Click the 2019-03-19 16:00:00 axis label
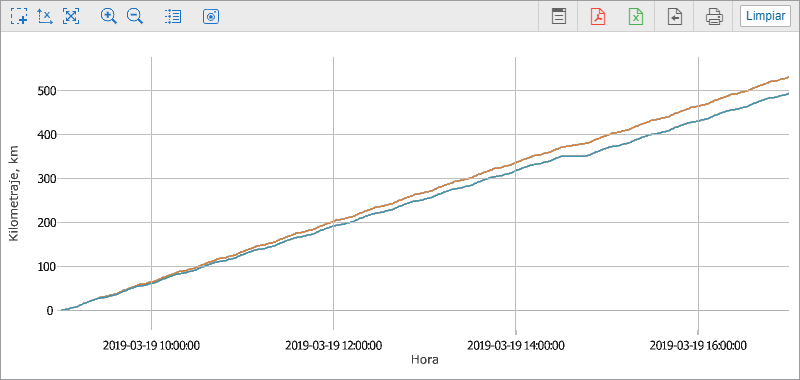This screenshot has width=800, height=380. (x=698, y=346)
